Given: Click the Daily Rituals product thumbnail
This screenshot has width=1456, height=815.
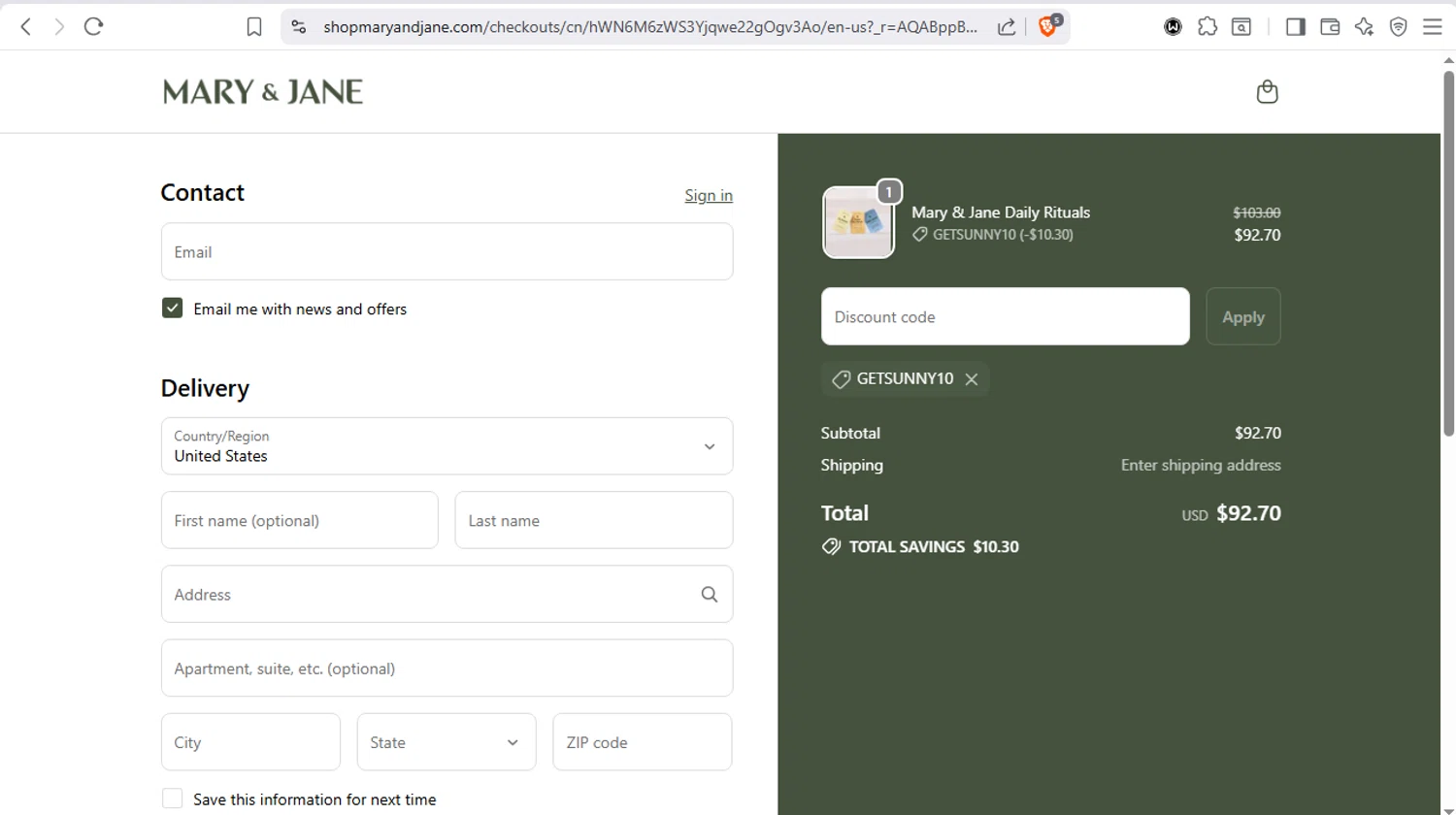Looking at the screenshot, I should coord(858,222).
